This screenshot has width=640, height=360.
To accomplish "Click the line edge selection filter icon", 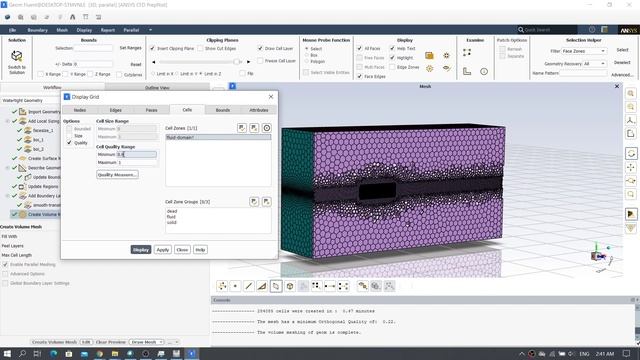I will pos(249,286).
